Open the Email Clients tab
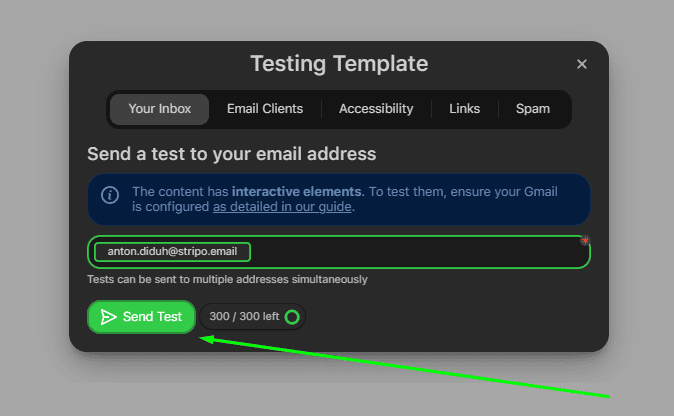This screenshot has height=416, width=674. tap(265, 109)
